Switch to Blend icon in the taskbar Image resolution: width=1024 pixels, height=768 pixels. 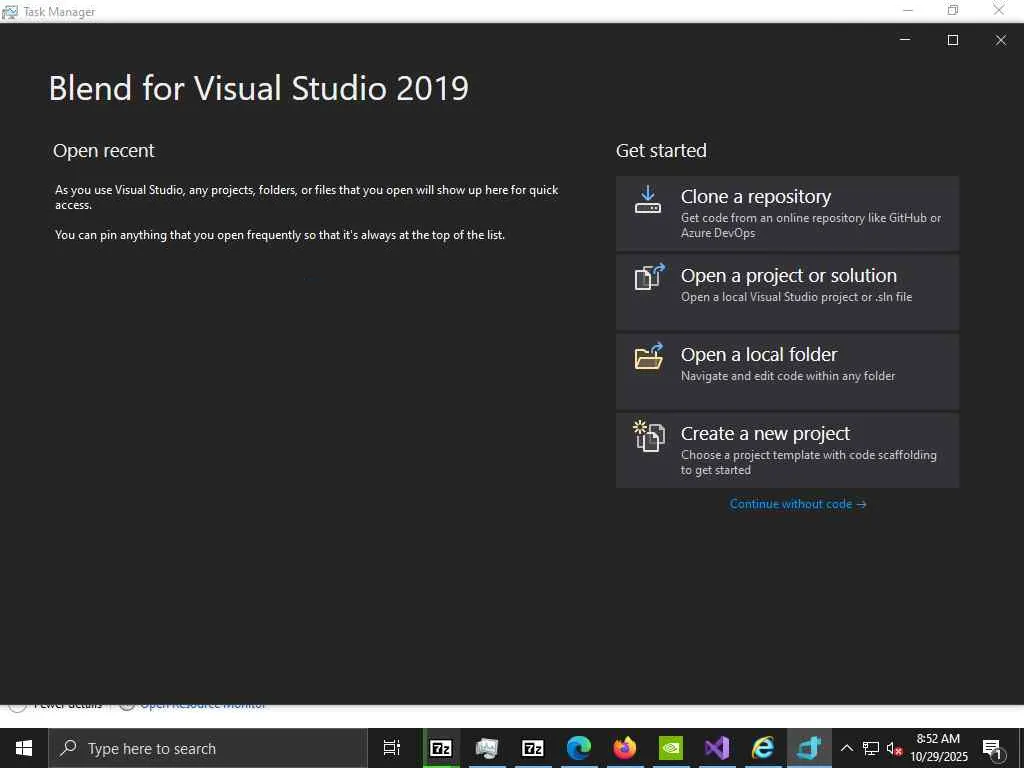point(809,748)
